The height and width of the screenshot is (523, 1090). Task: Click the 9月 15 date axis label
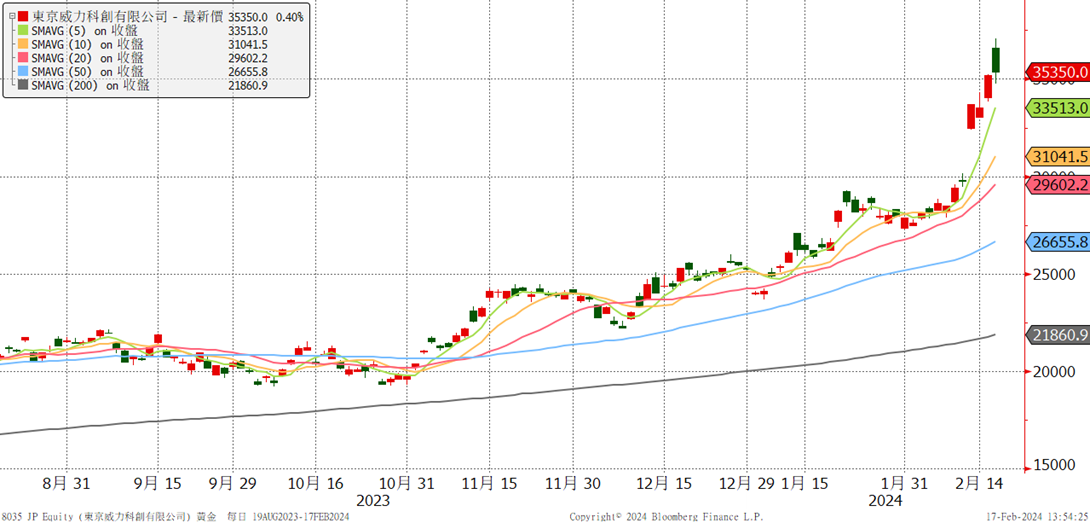(158, 482)
